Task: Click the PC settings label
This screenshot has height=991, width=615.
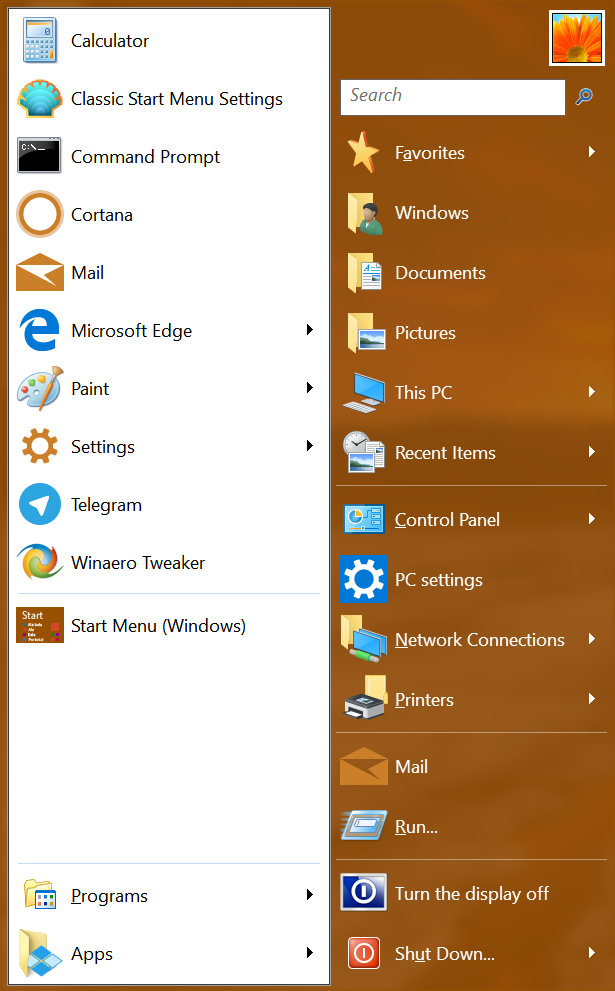Action: 439,580
